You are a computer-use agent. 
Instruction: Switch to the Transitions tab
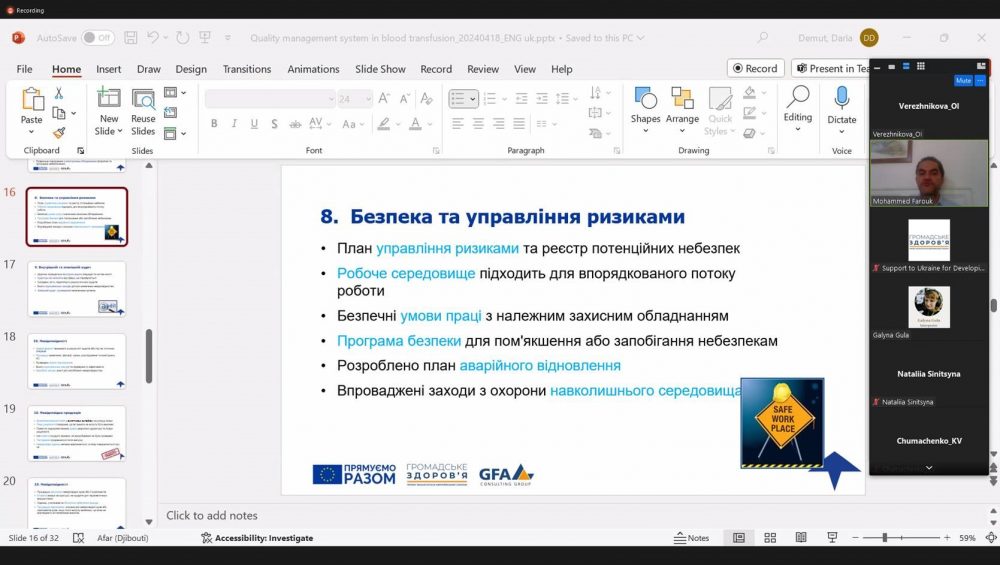pyautogui.click(x=247, y=69)
